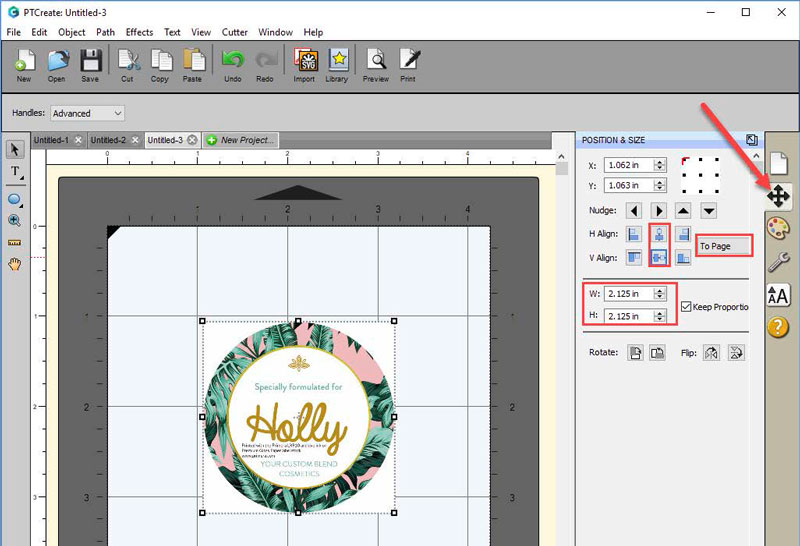Open the text AA panel
Screen dimensions: 800x546
click(778, 295)
